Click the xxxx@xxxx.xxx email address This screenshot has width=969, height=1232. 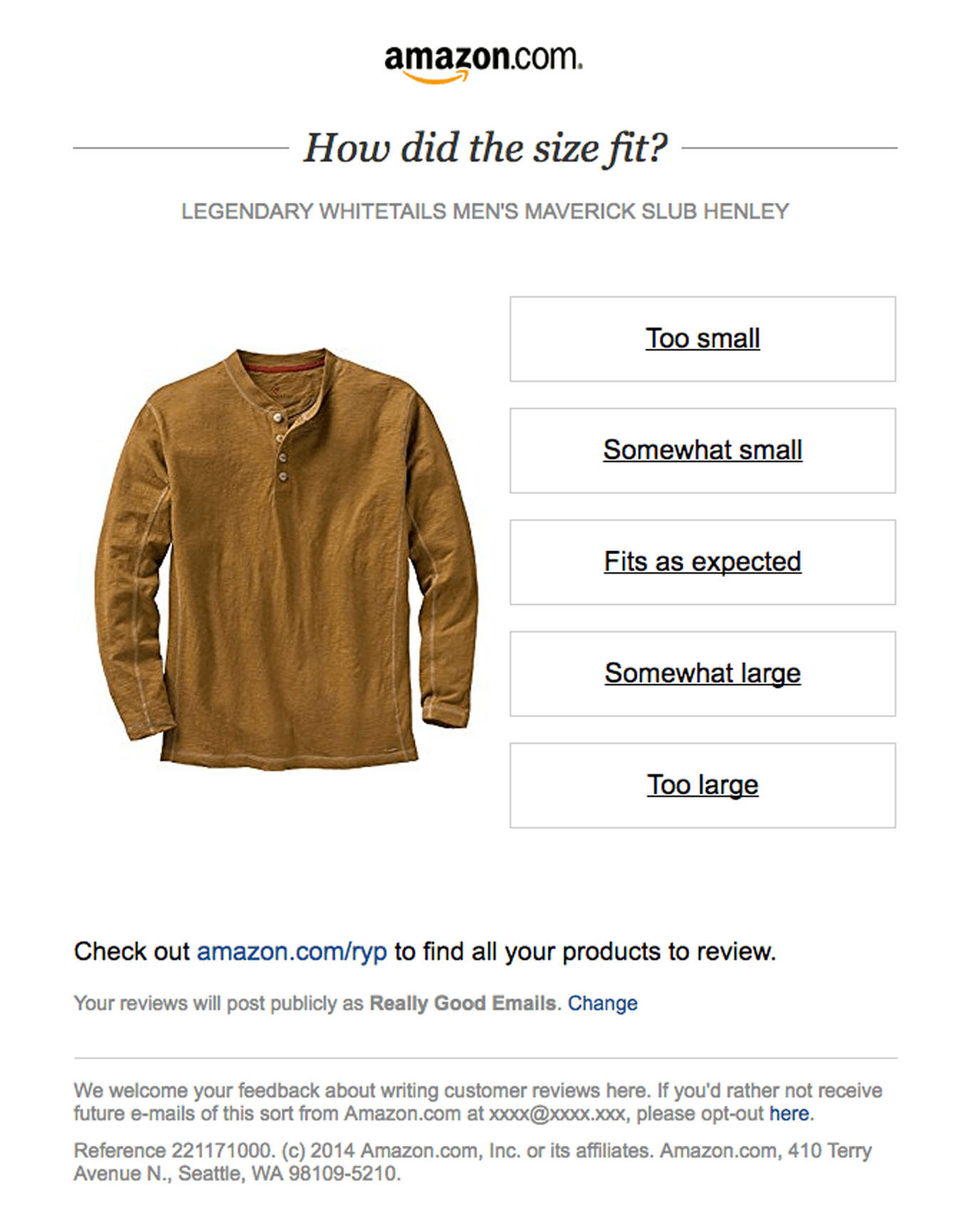point(557,1114)
